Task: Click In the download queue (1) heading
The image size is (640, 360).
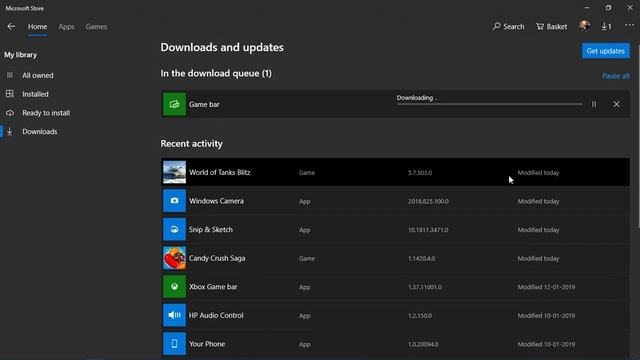Action: coord(216,73)
